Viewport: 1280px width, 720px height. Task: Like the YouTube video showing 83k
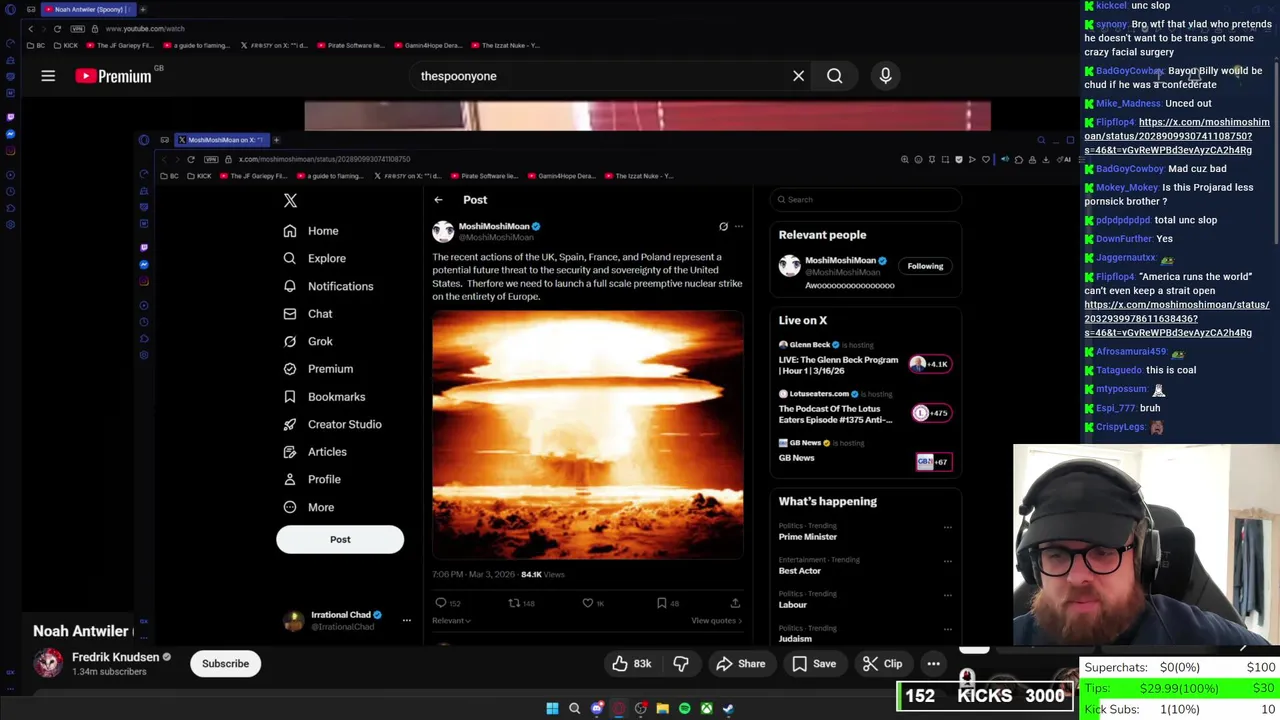point(632,664)
